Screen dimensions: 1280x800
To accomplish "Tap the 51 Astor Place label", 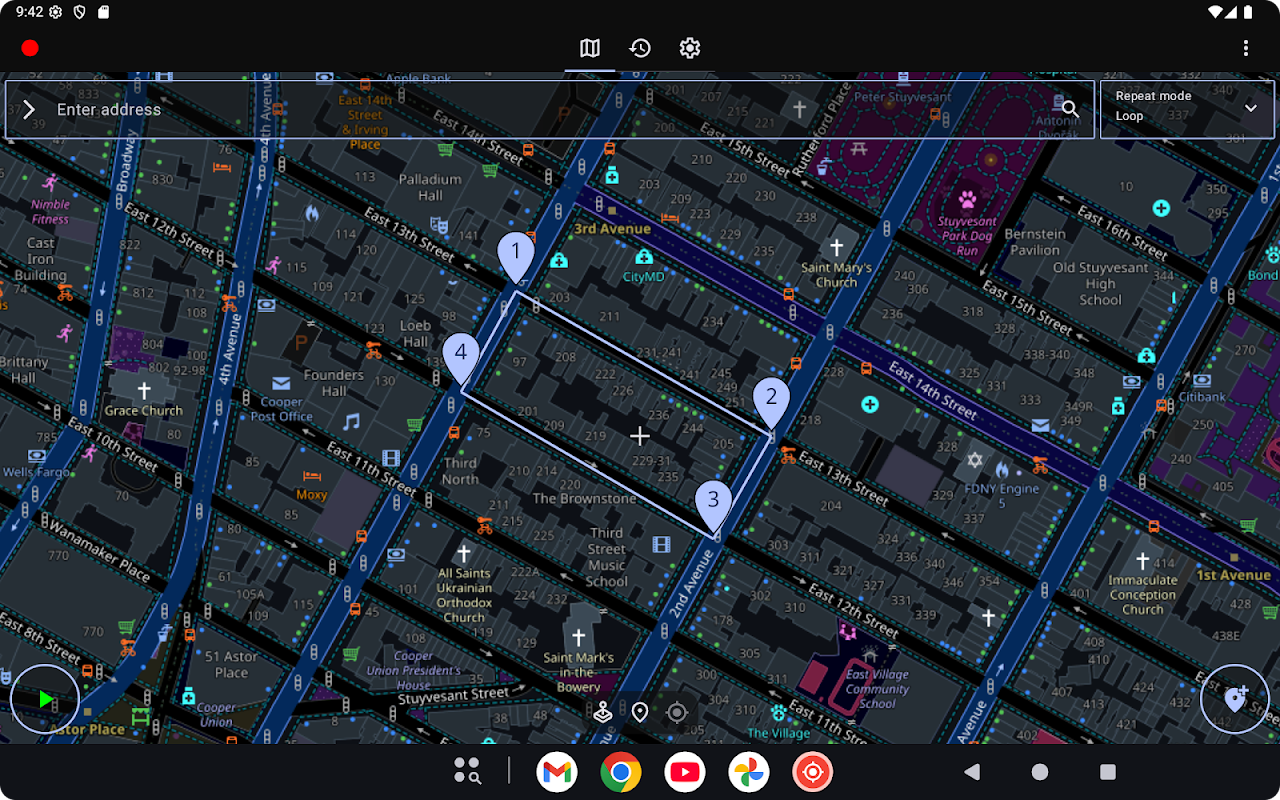I will click(x=231, y=665).
